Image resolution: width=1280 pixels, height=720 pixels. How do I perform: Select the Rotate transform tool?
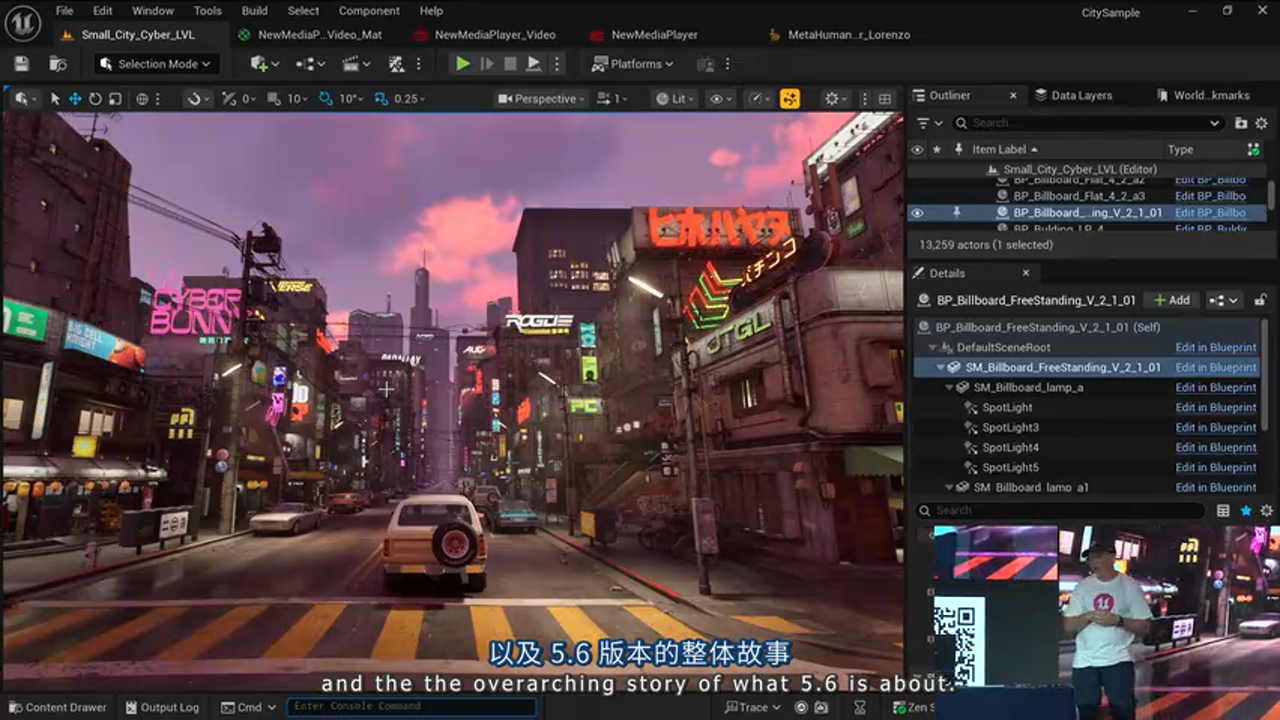[x=95, y=97]
